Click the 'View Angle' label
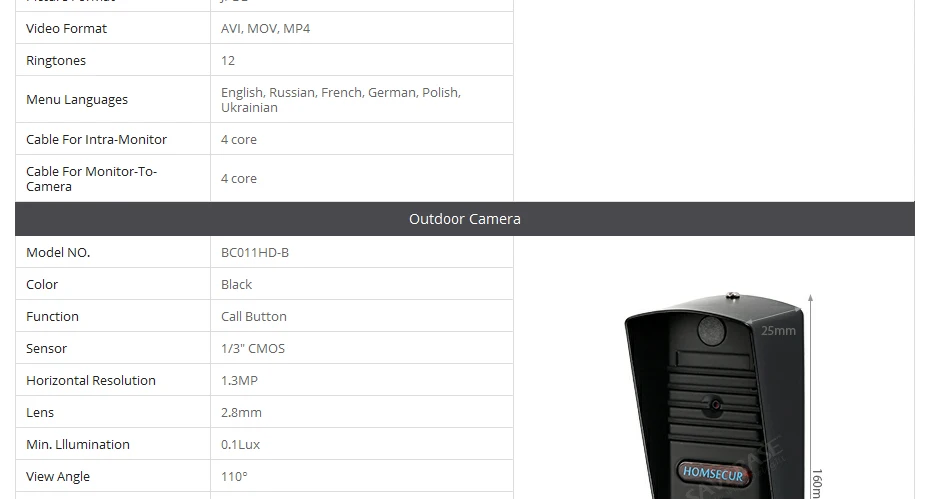This screenshot has width=930, height=499. pos(58,477)
